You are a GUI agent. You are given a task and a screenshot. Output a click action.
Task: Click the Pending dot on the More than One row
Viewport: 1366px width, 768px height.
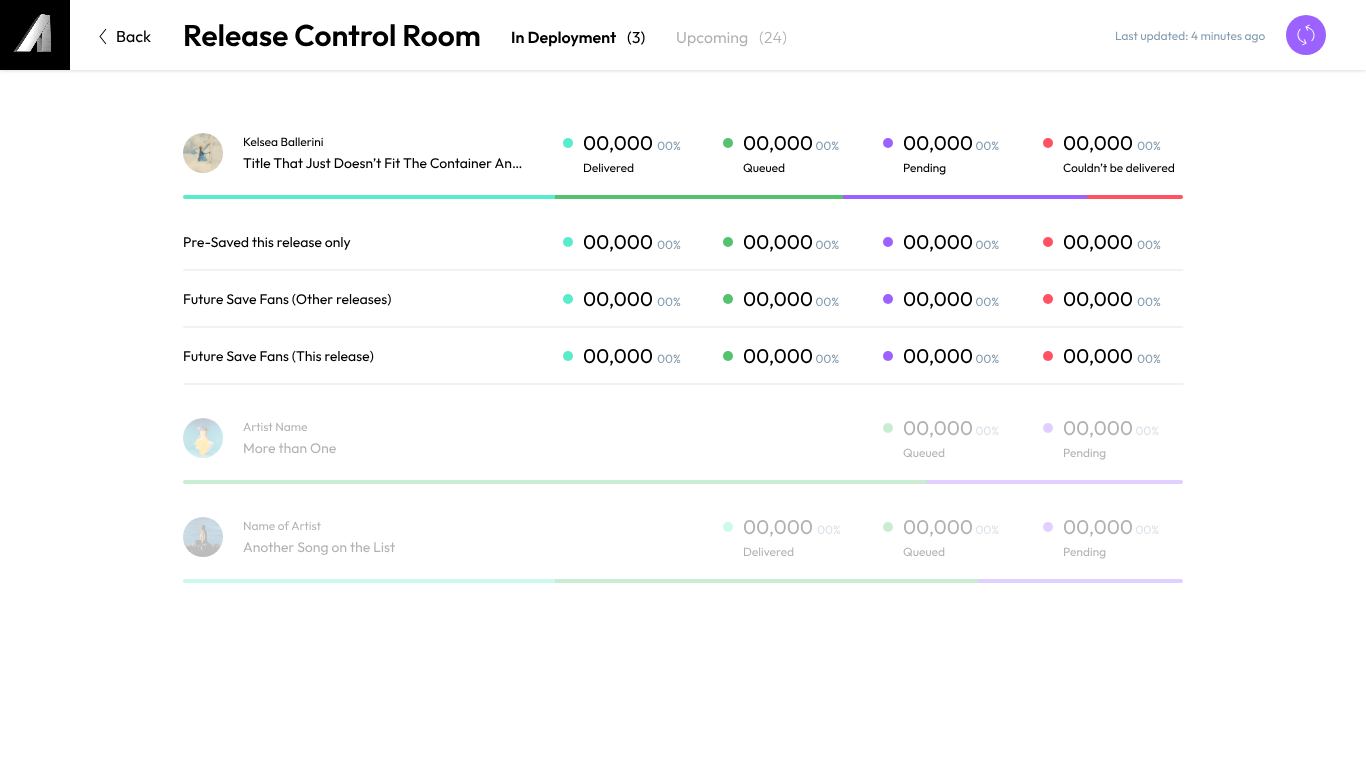pos(1047,428)
